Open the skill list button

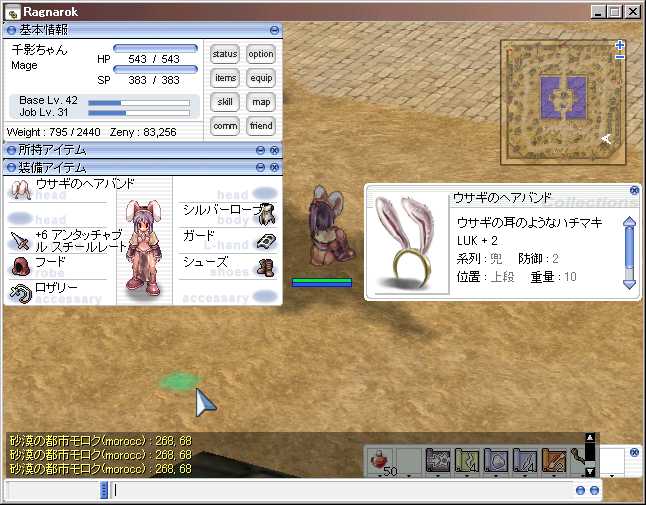click(x=225, y=102)
